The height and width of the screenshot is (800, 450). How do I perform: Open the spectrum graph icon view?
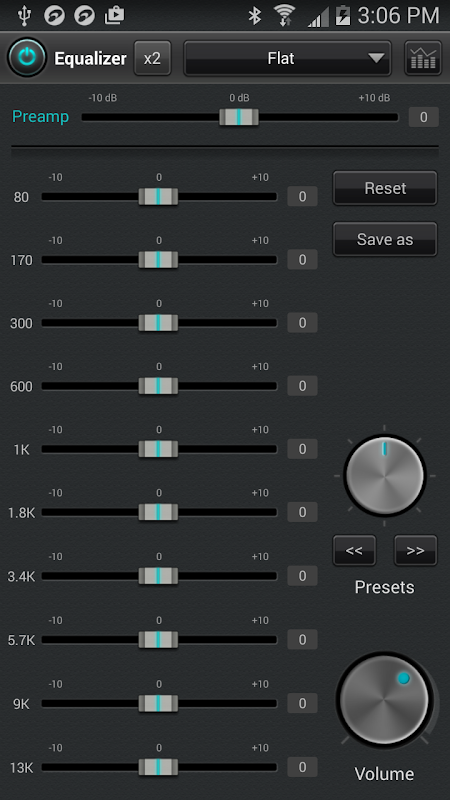pos(423,58)
